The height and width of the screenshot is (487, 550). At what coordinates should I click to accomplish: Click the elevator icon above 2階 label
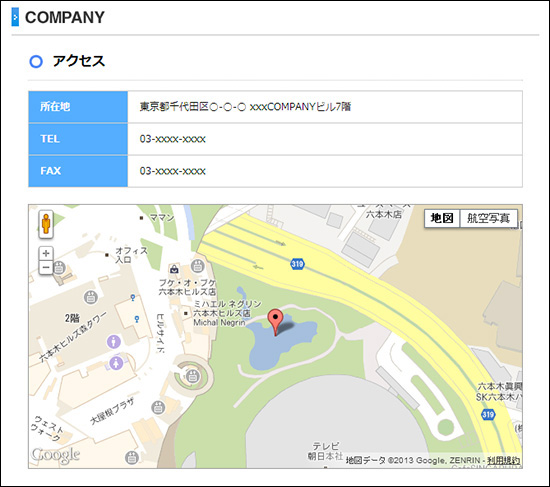90,297
